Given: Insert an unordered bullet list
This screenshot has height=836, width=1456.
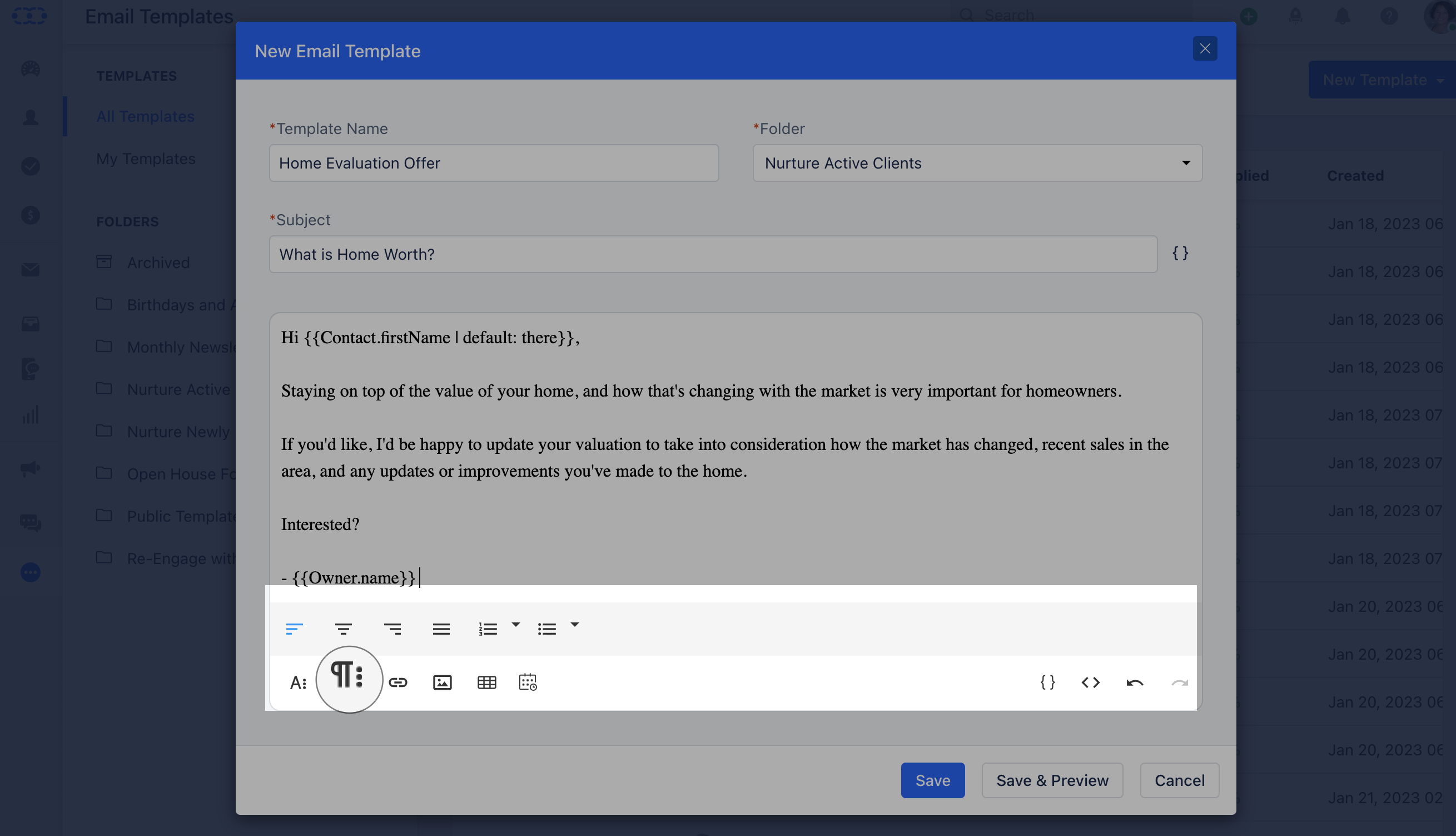Looking at the screenshot, I should click(x=547, y=629).
